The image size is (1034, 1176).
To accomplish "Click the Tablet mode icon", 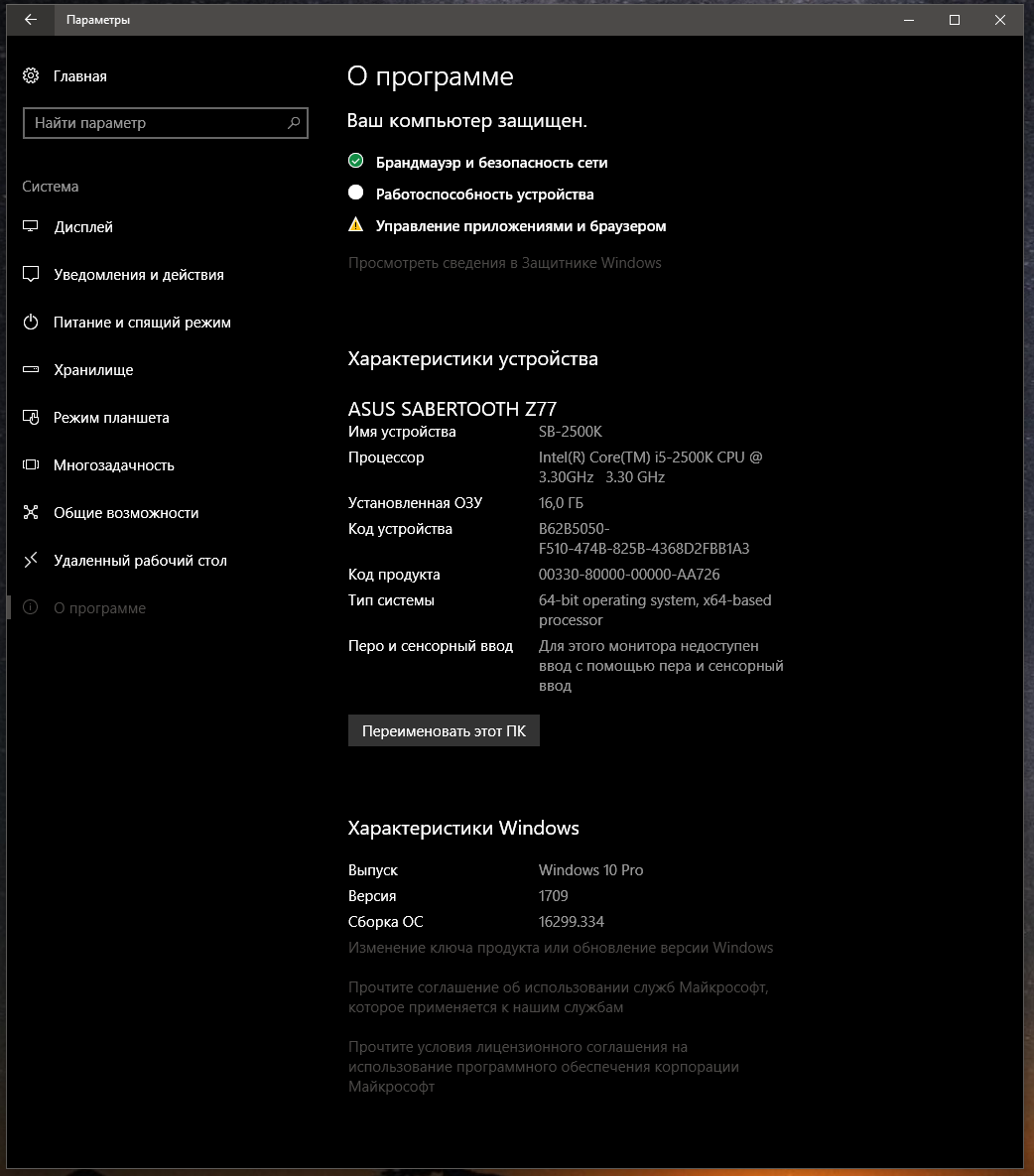I will (31, 418).
